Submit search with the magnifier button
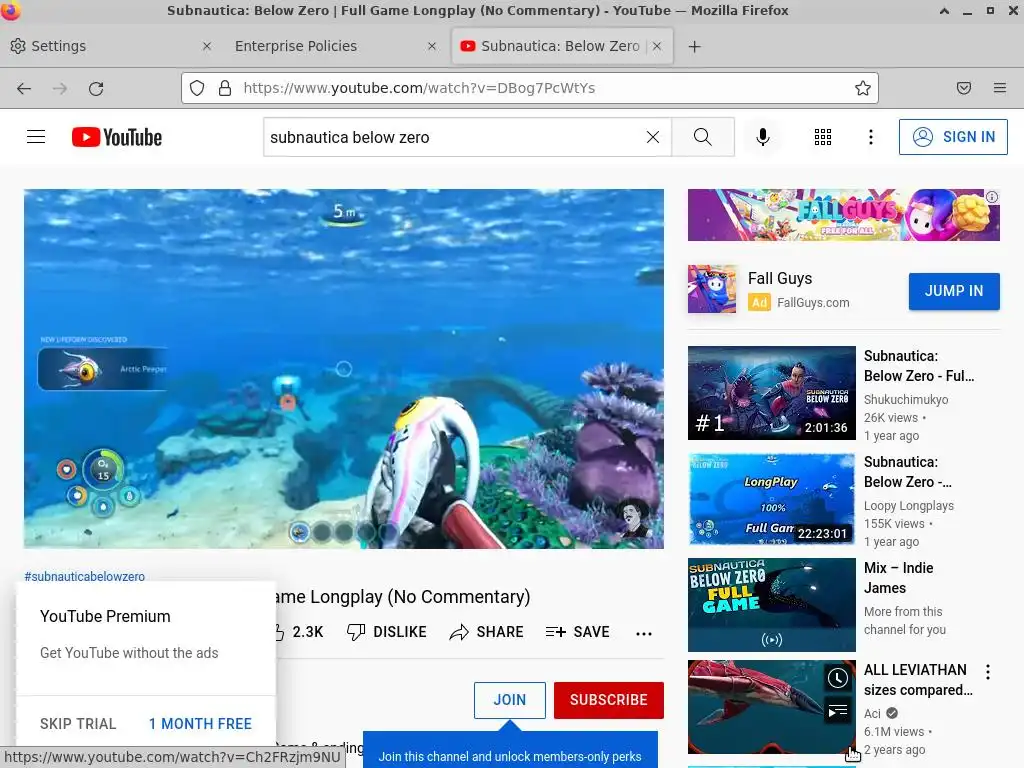The image size is (1024, 768). click(703, 137)
